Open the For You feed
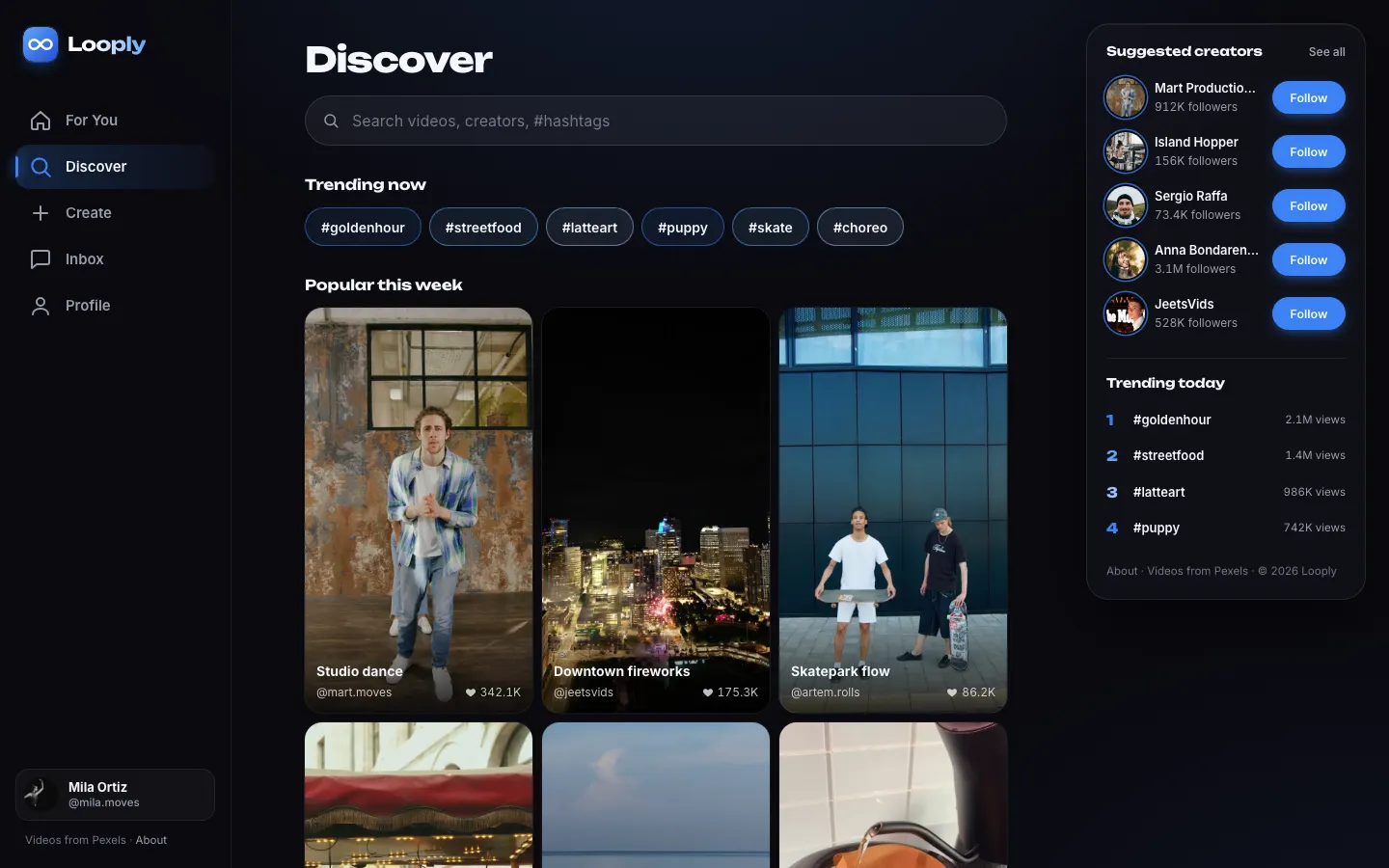This screenshot has width=1389, height=868. pyautogui.click(x=115, y=121)
